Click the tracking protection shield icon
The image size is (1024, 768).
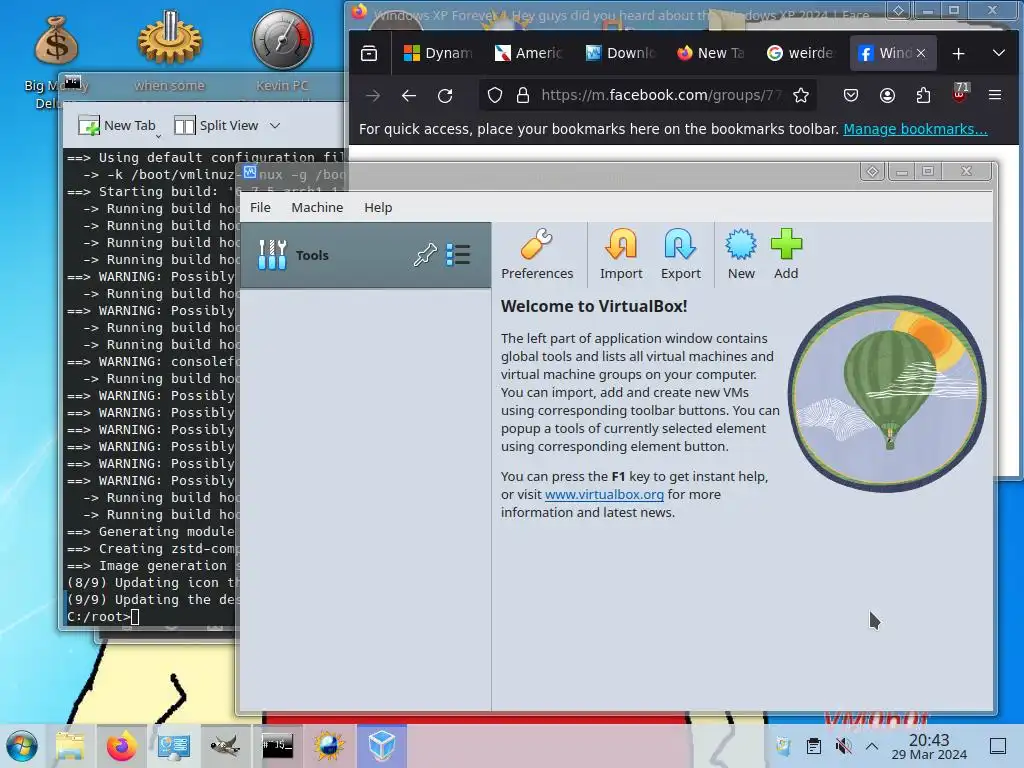(x=495, y=95)
